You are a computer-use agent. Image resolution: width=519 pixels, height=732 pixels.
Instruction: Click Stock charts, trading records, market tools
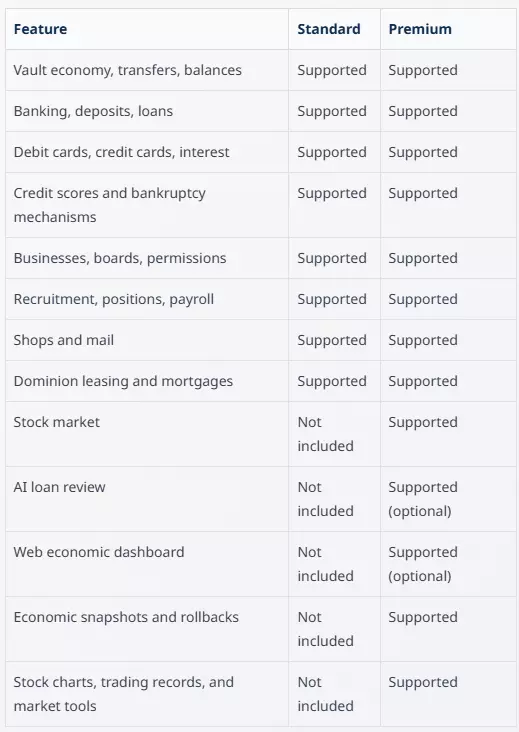[x=123, y=694]
